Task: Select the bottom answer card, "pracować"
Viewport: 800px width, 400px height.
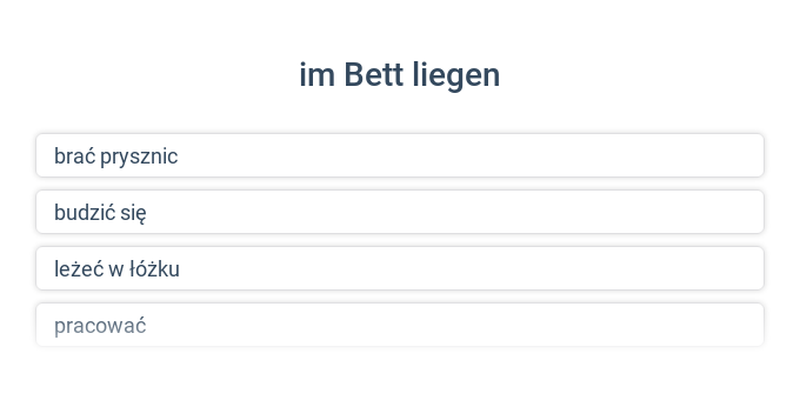Action: (x=400, y=325)
